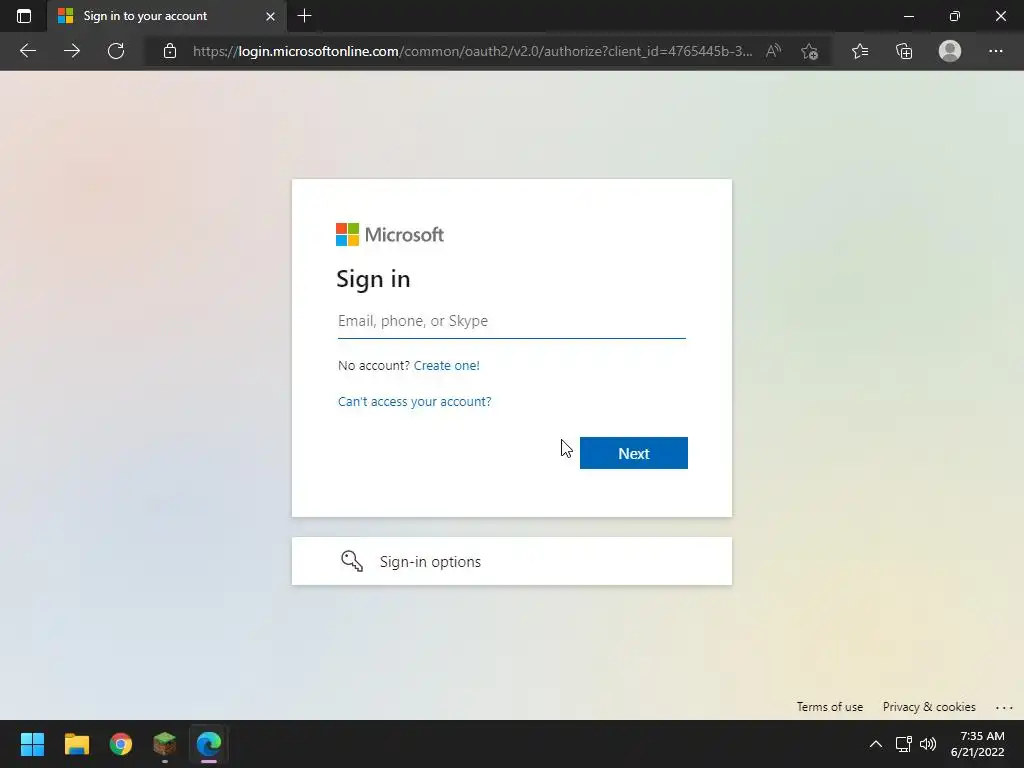Image resolution: width=1024 pixels, height=768 pixels.
Task: Open volume control tray icon
Action: (x=927, y=744)
